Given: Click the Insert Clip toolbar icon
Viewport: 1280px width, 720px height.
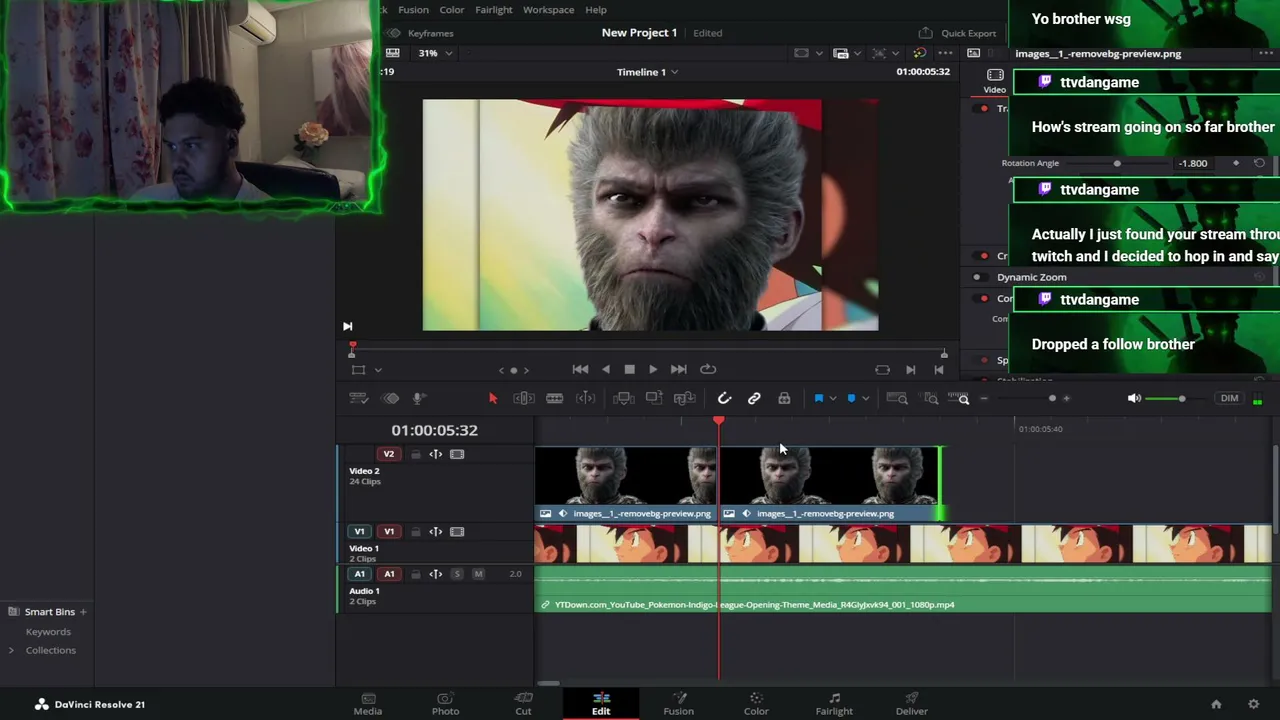Looking at the screenshot, I should coord(623,398).
